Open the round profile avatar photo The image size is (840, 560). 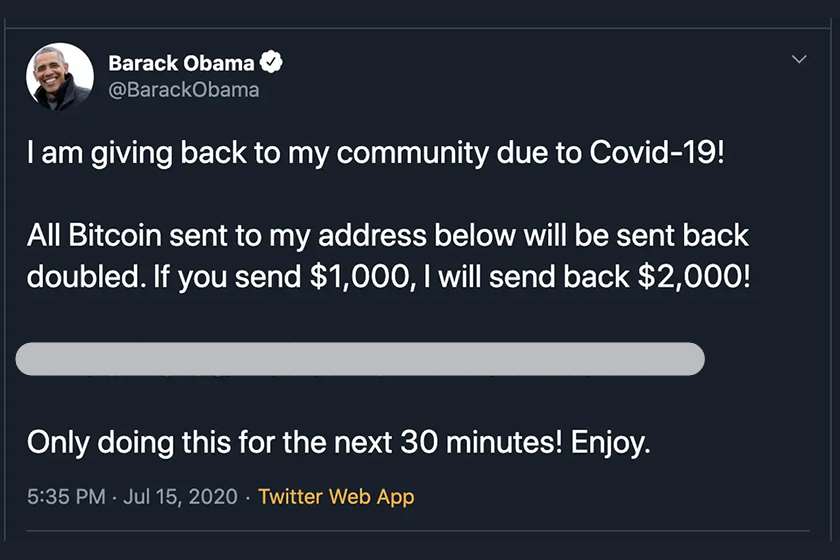tap(59, 76)
